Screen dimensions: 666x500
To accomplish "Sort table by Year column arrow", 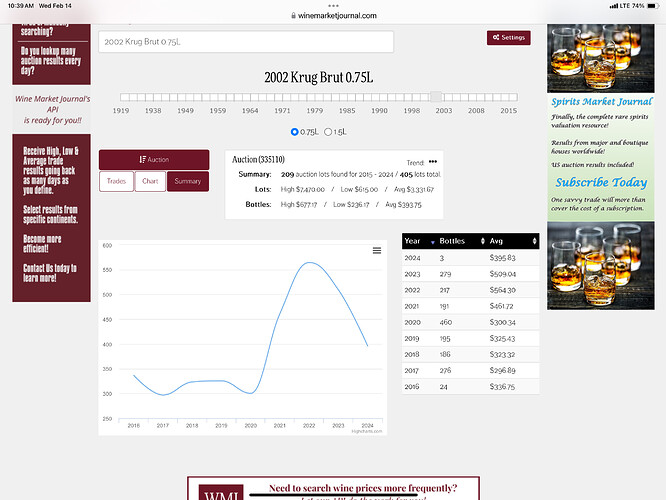I will pos(433,242).
